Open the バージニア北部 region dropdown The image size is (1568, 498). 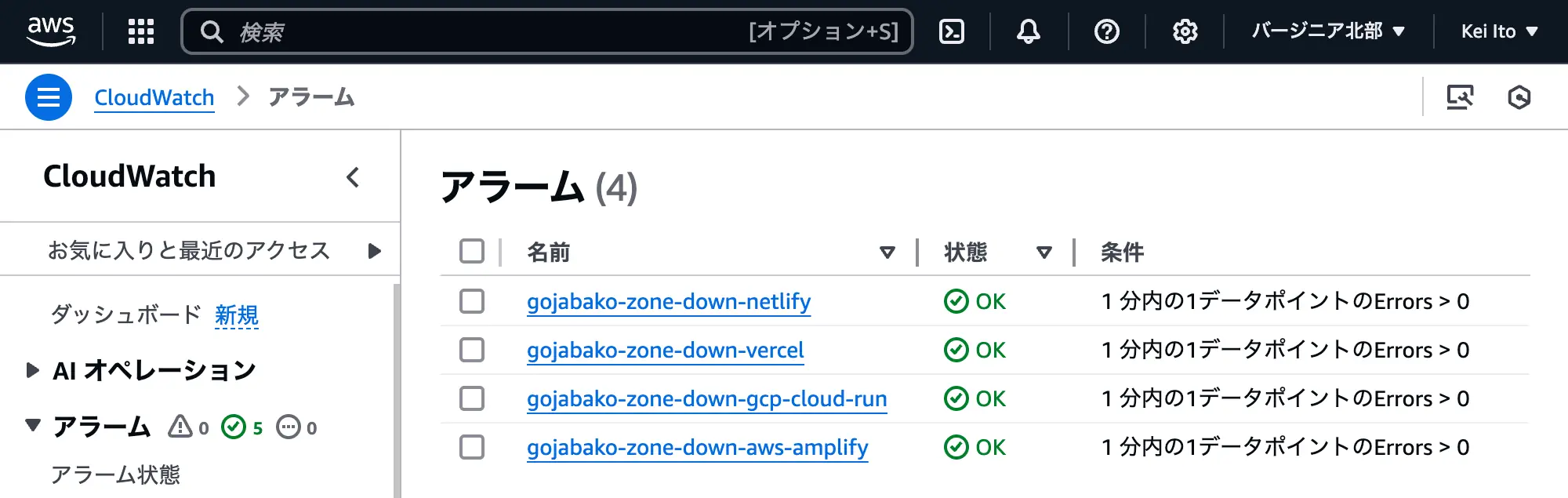(x=1328, y=31)
